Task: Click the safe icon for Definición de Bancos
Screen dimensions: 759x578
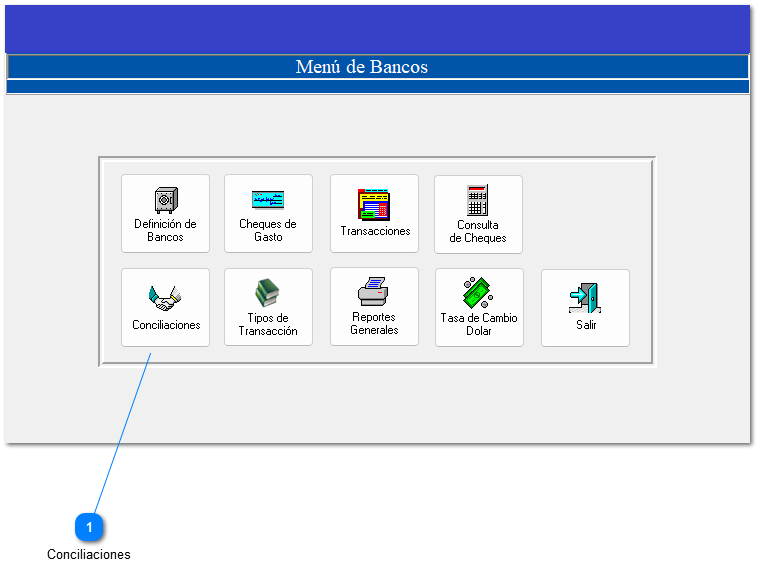Action: pos(165,200)
